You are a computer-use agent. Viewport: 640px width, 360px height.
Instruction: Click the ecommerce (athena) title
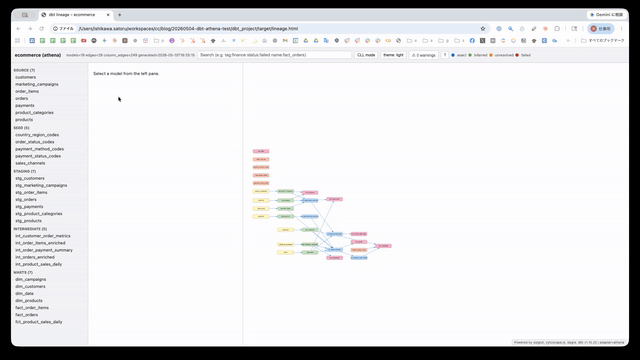(38, 55)
